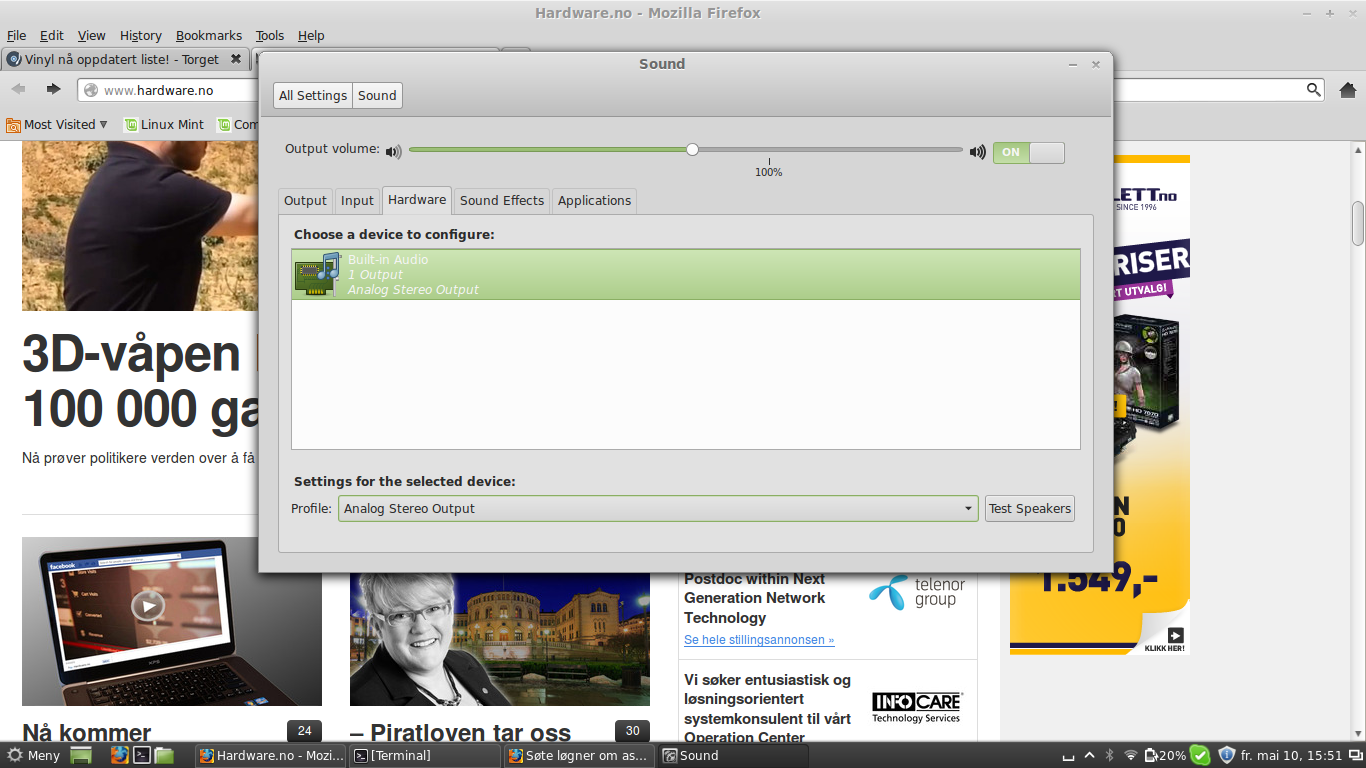Click the show desktop icon in panel
Image resolution: width=1366 pixels, height=768 pixels.
[81, 755]
